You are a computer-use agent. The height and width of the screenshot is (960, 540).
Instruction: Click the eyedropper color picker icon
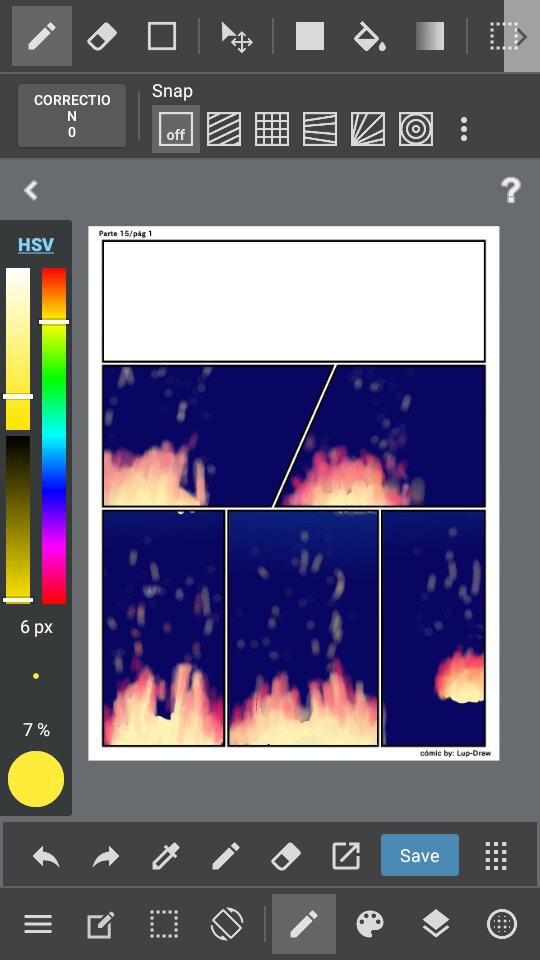[x=165, y=855]
